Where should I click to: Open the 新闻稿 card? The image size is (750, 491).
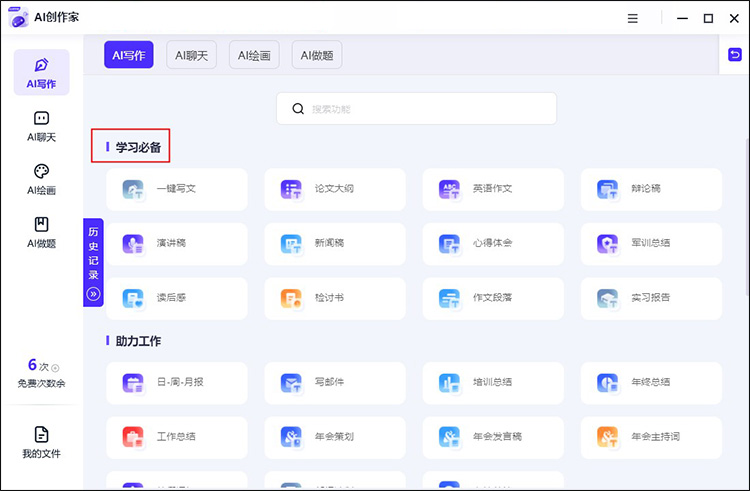click(335, 244)
